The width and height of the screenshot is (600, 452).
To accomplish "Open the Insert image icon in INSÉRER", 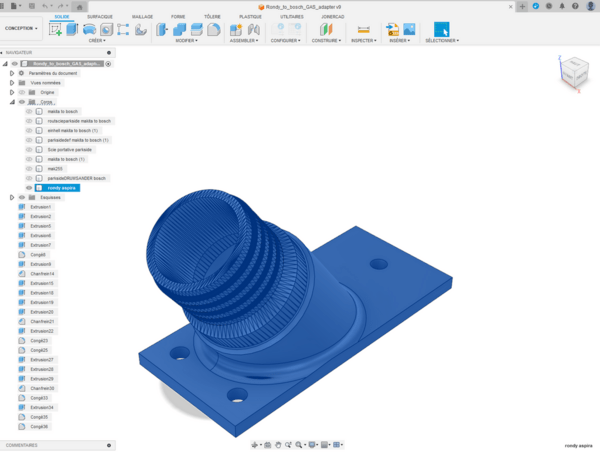I will pos(410,29).
